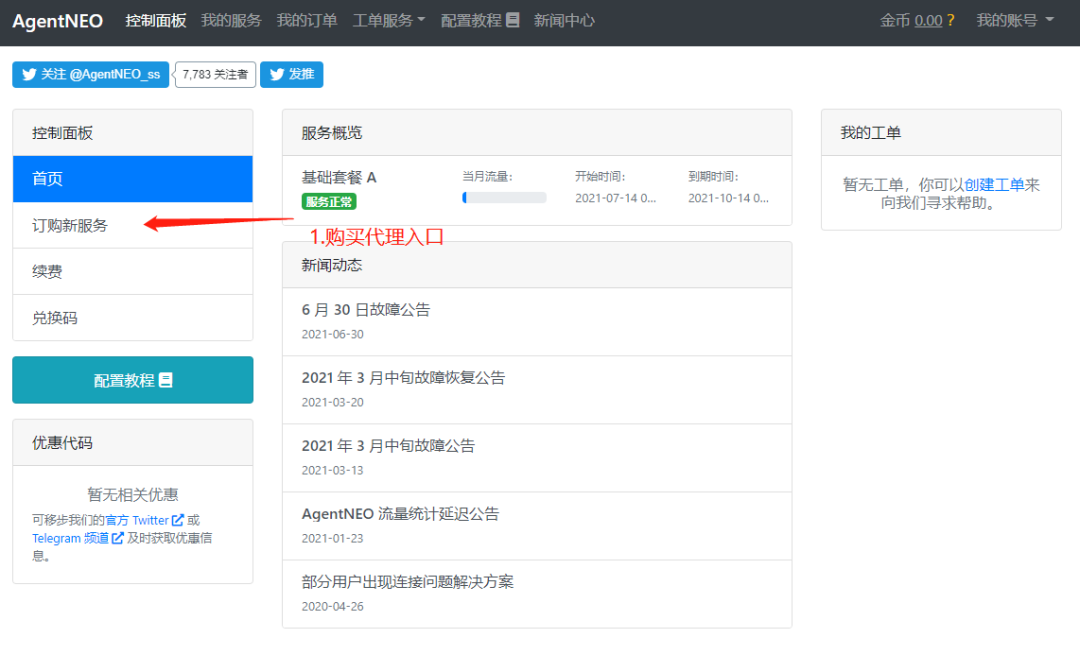Image resolution: width=1080 pixels, height=655 pixels.
Task: Open 我的订单 in the top navigation
Action: tap(307, 20)
